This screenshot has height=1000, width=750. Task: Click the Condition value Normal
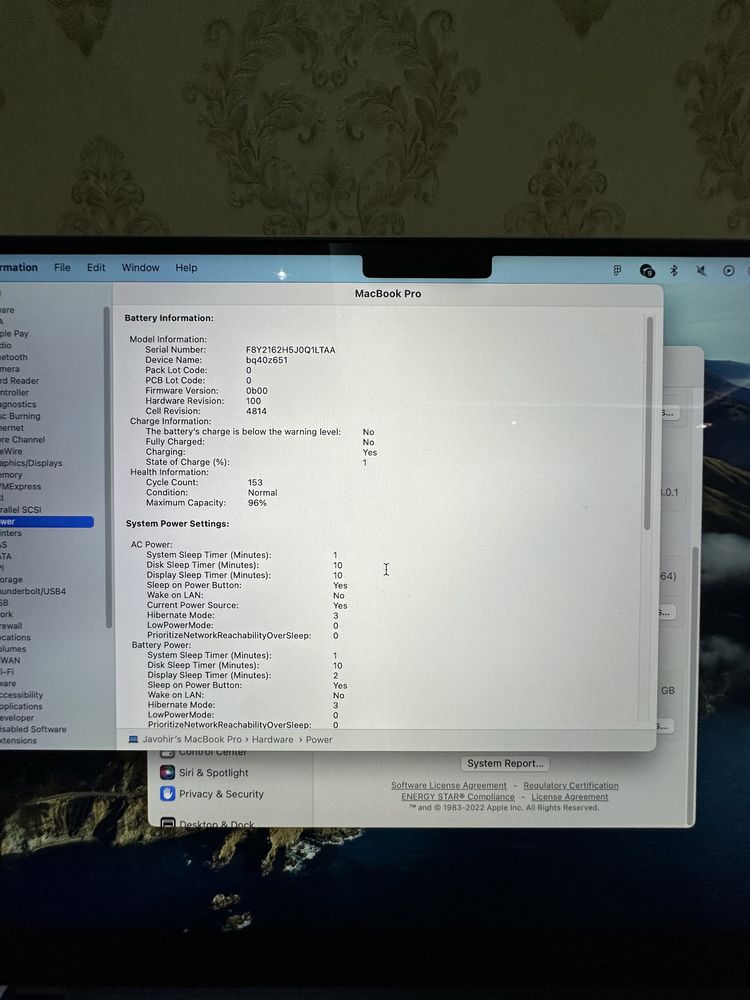(262, 492)
